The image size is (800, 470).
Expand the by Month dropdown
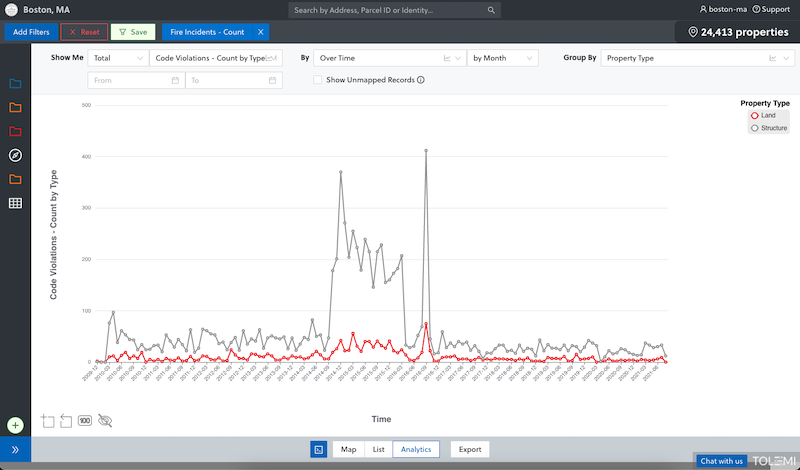(x=503, y=58)
